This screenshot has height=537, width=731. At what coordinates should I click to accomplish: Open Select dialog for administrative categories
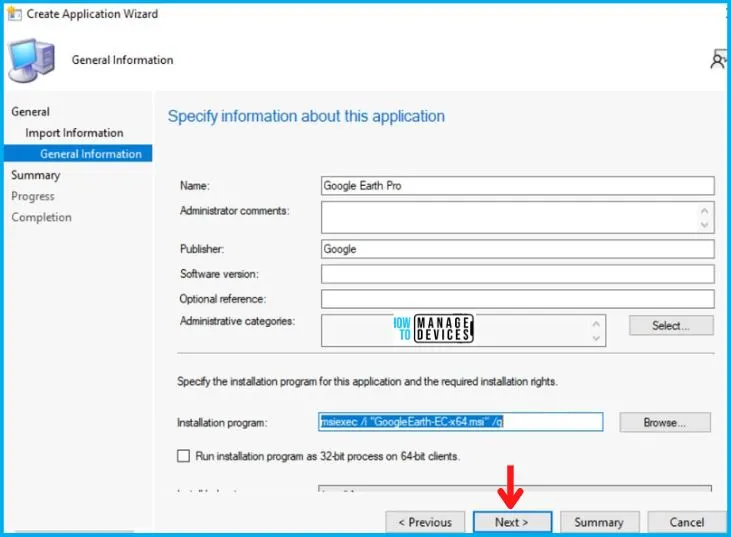pyautogui.click(x=671, y=325)
